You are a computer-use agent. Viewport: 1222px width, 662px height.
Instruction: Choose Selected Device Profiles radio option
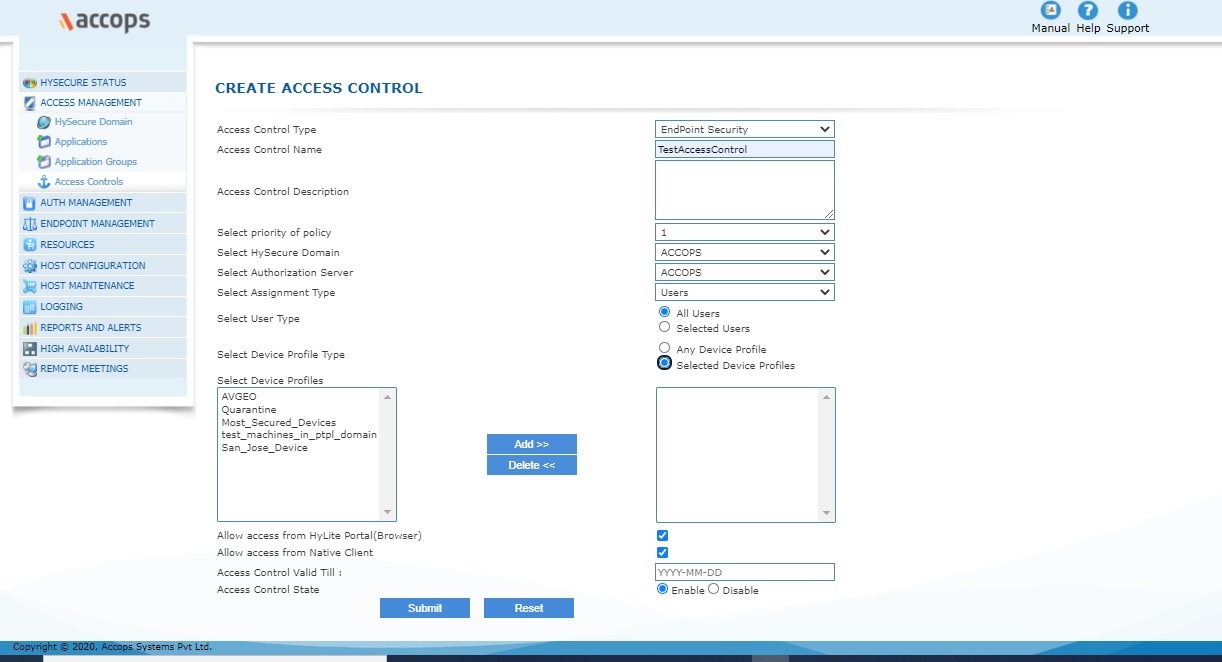tap(664, 363)
